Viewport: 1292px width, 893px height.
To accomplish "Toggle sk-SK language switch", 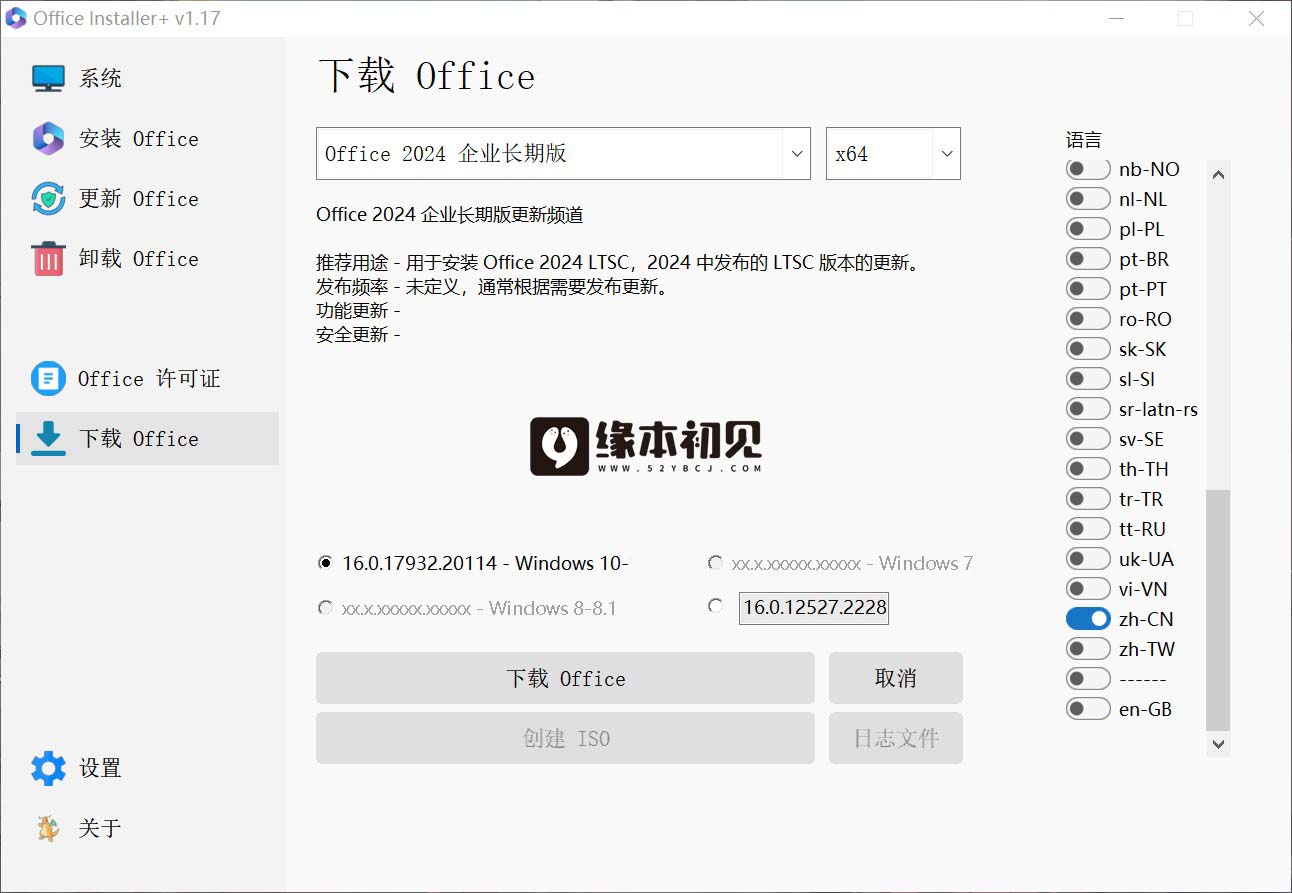I will click(1088, 349).
